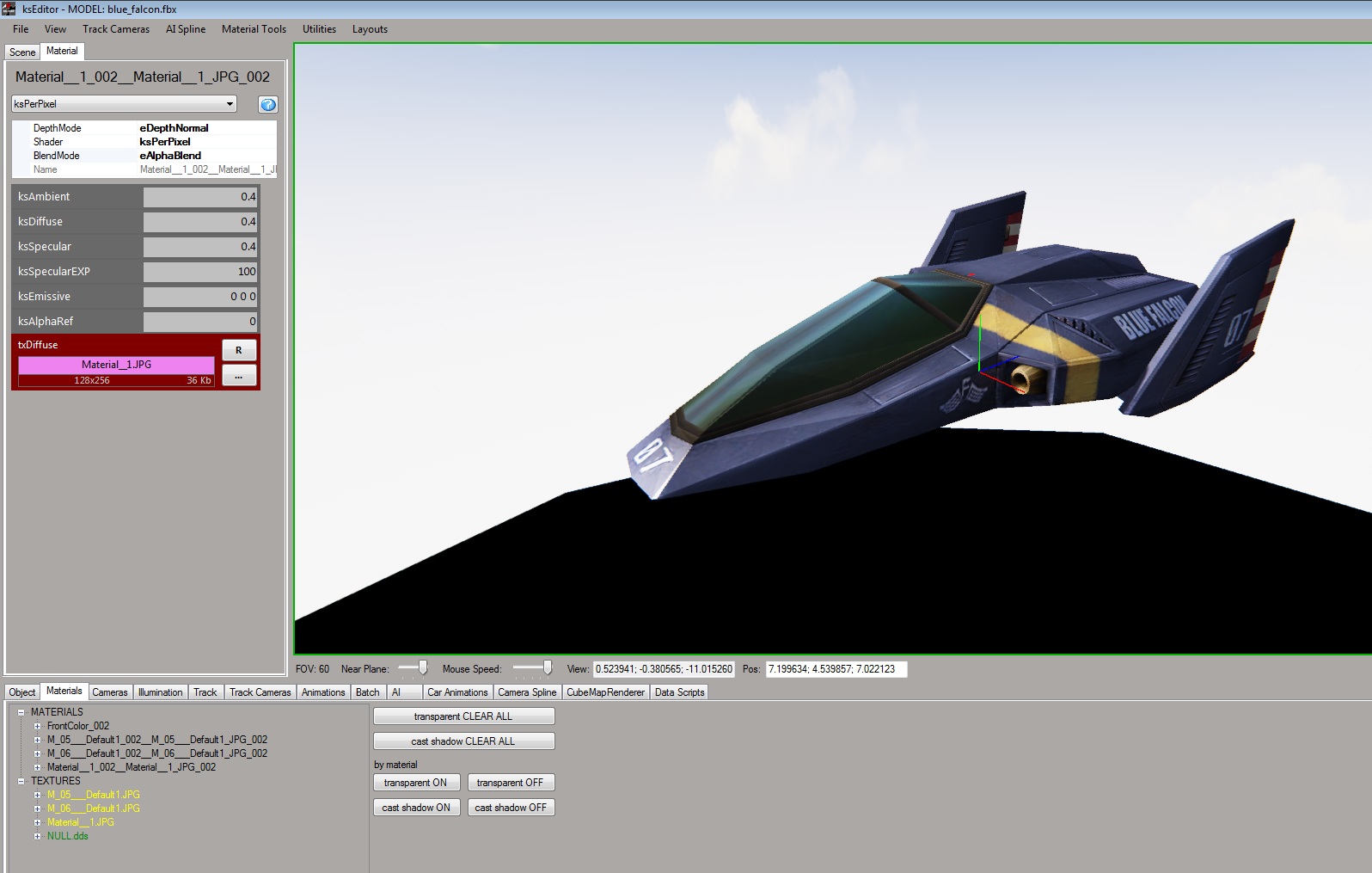The image size is (1372, 873).
Task: Click the blue help icon beside shader dropdown
Action: tap(268, 105)
